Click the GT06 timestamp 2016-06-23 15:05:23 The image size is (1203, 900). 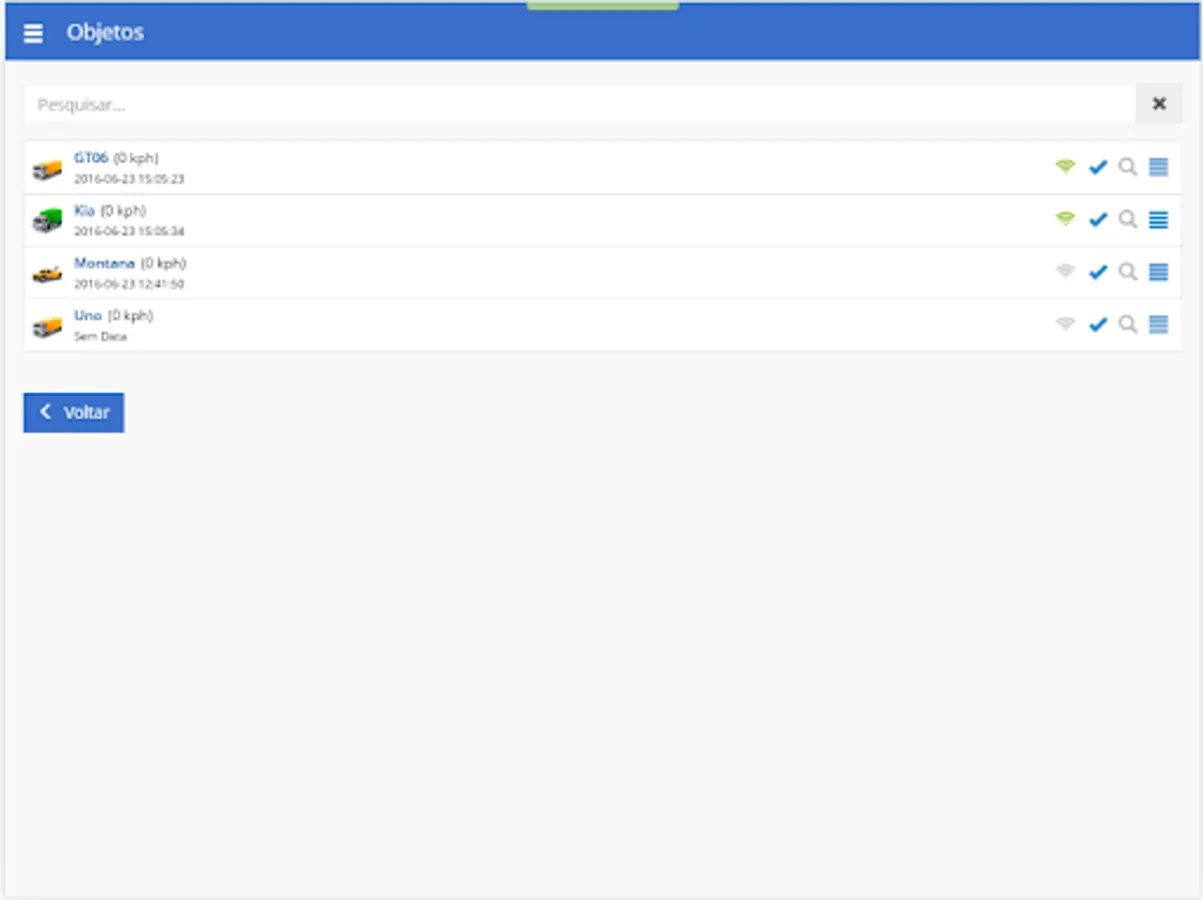pos(129,180)
